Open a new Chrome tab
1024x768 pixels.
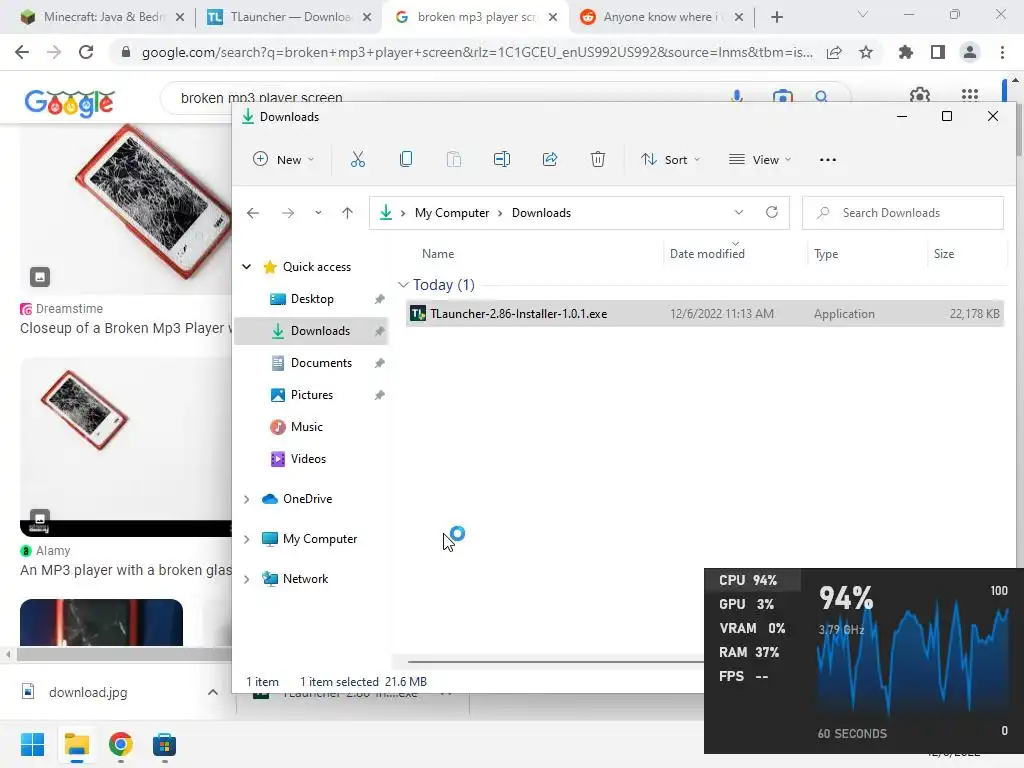776,17
